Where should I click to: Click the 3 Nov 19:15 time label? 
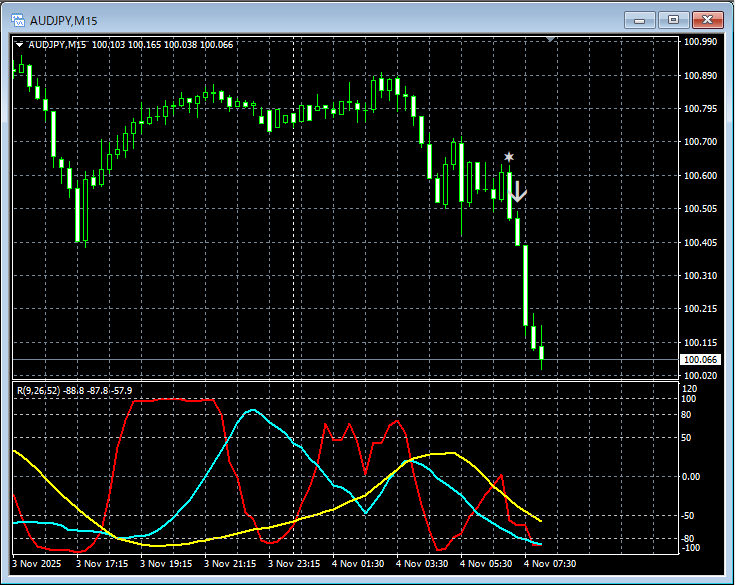pyautogui.click(x=166, y=563)
